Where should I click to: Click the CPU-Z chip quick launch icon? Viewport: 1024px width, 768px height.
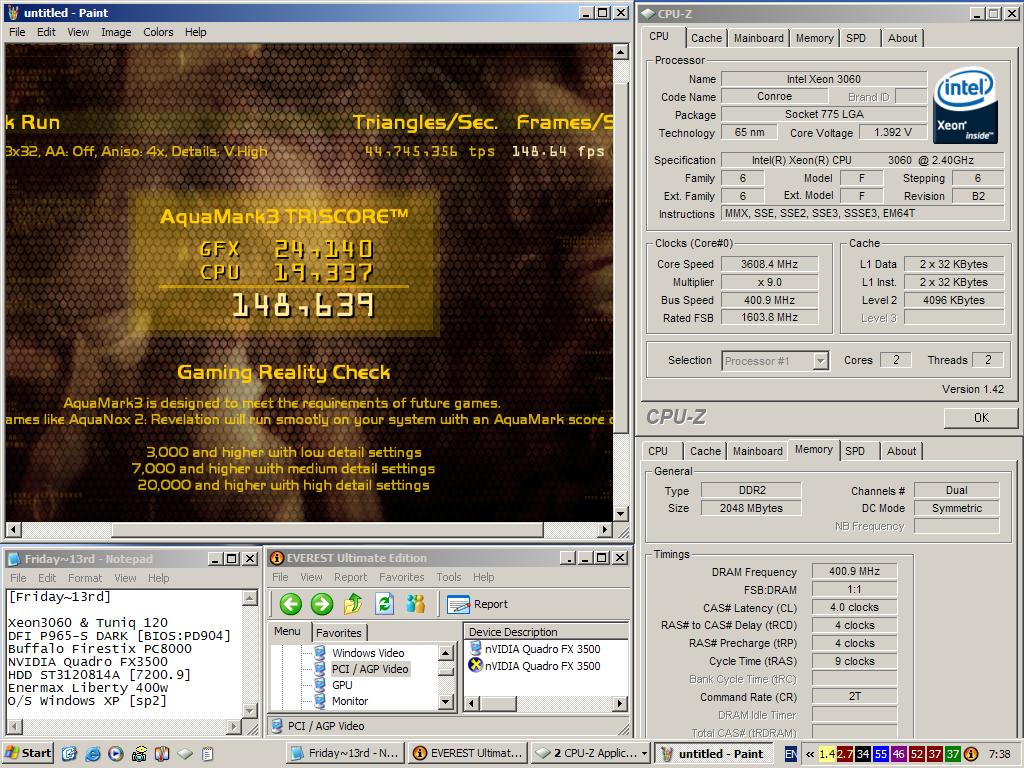[185, 754]
